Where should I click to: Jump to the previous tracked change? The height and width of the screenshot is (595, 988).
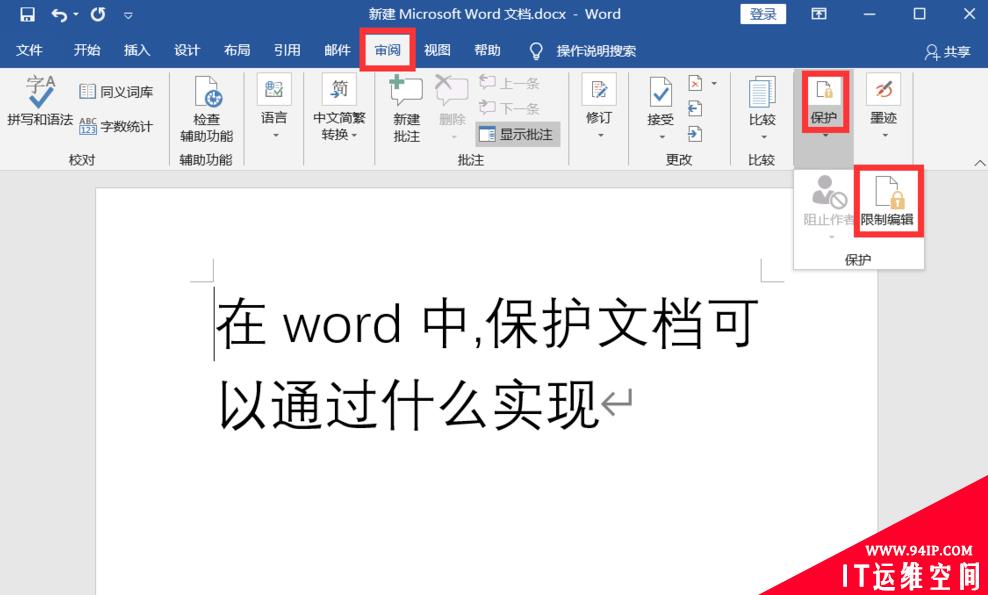[695, 108]
